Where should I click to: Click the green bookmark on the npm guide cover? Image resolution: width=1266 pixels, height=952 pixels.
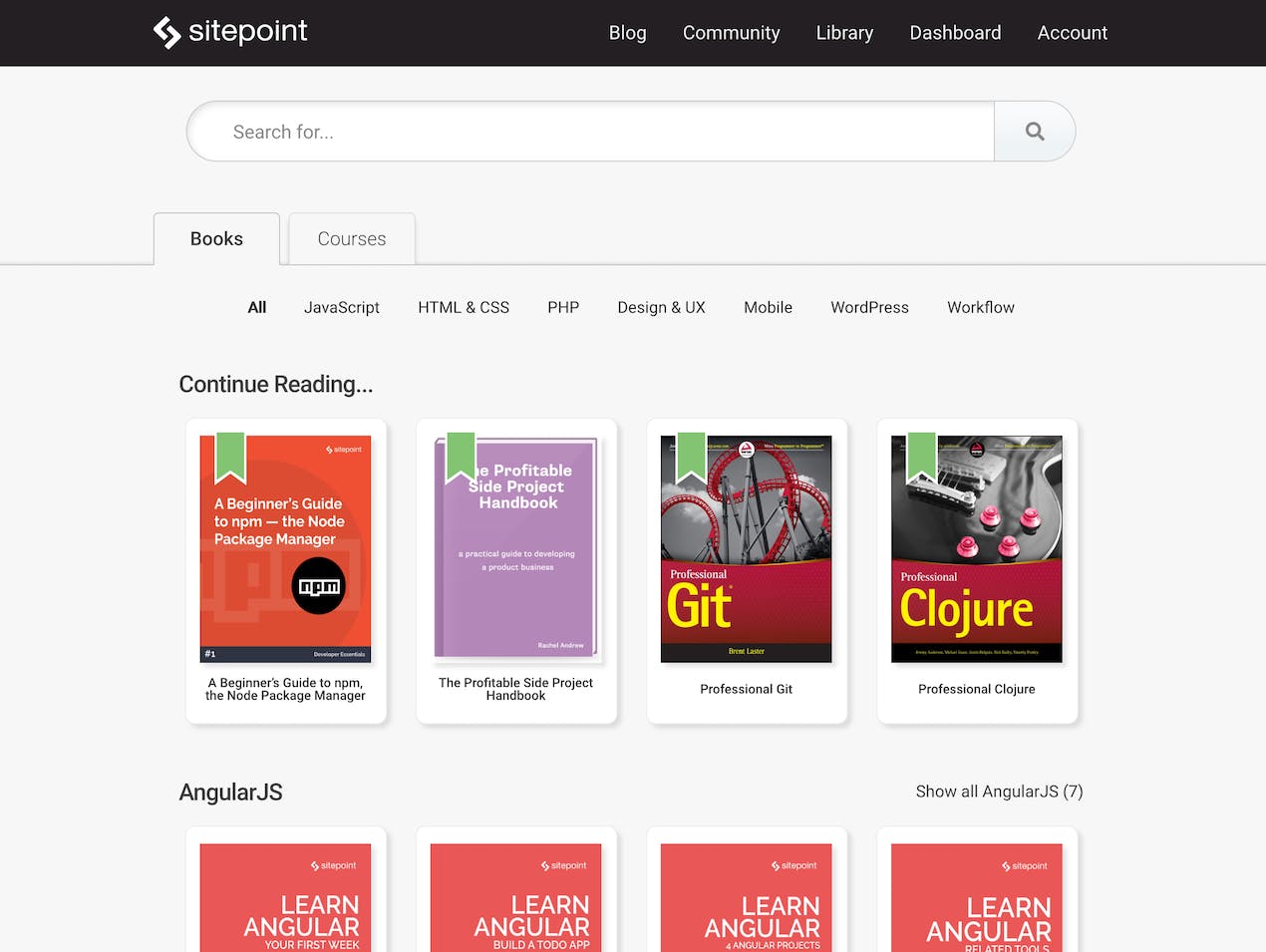[x=231, y=458]
